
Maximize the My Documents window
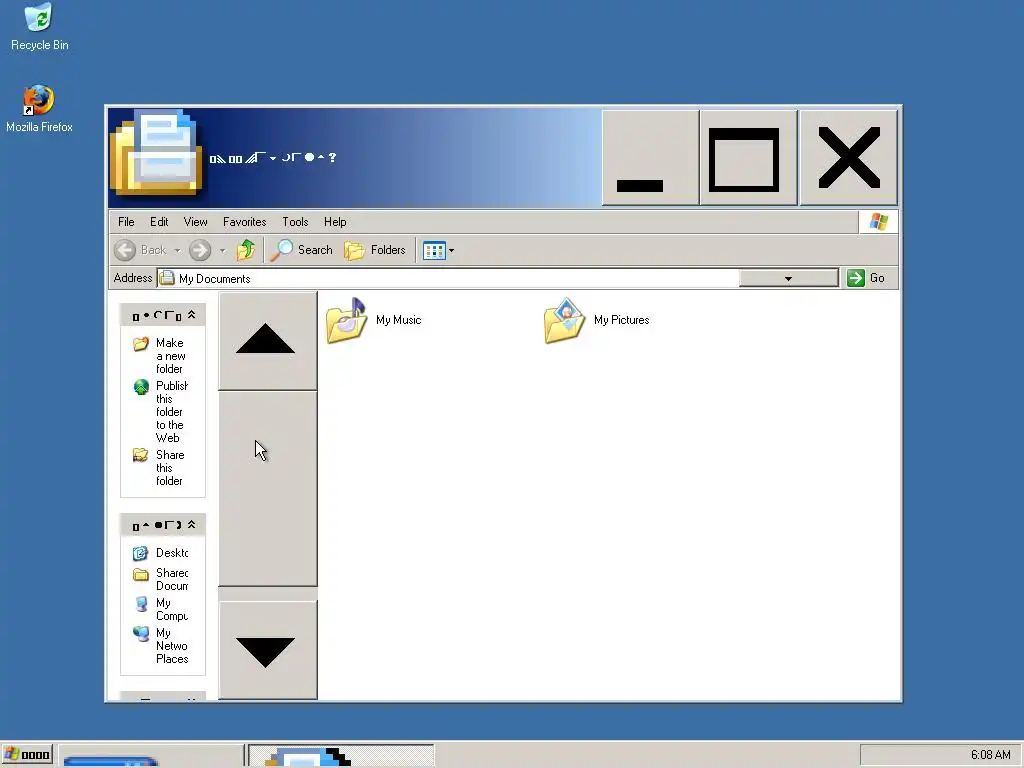[749, 157]
